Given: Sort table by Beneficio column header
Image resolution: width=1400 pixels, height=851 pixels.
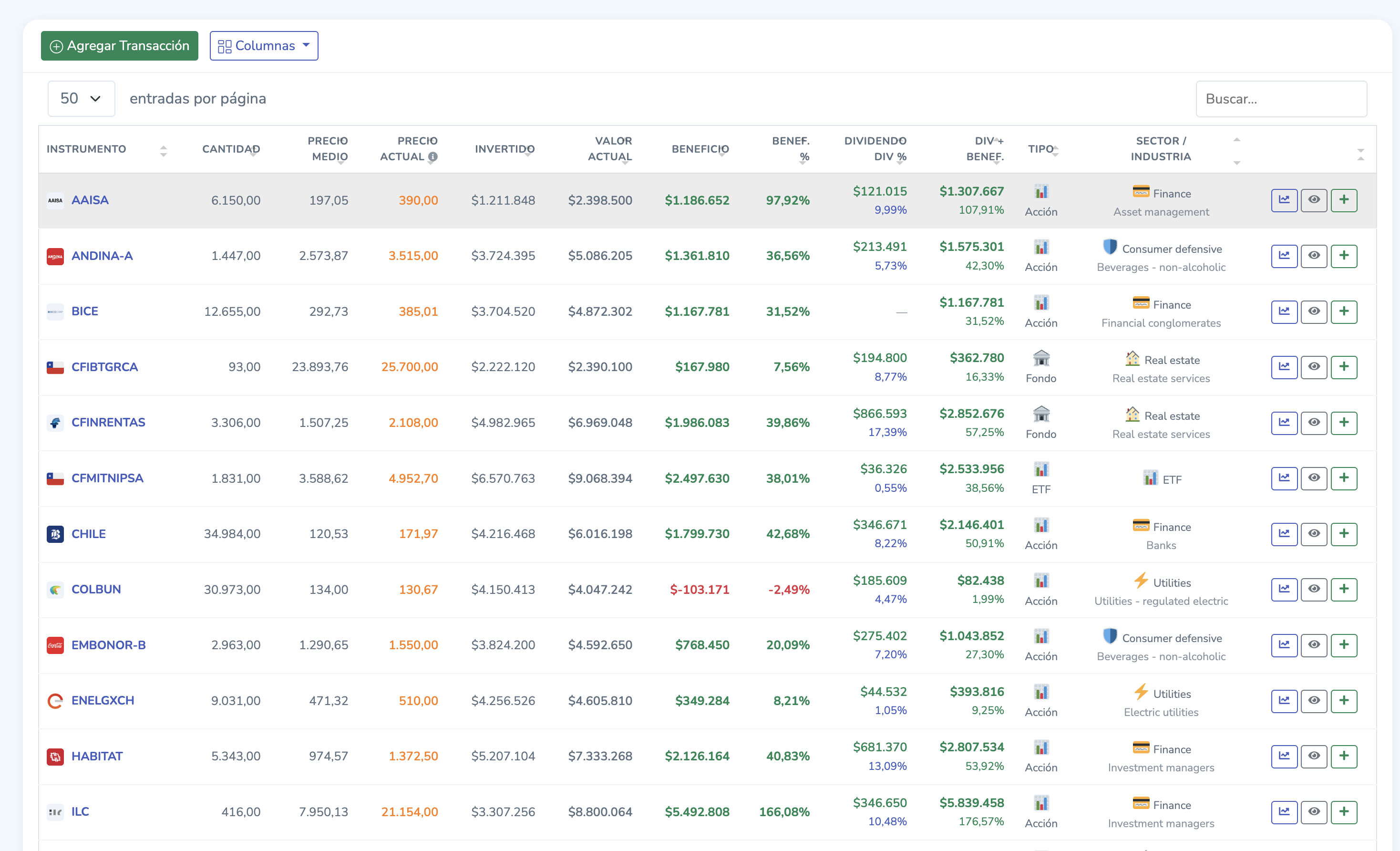Looking at the screenshot, I should click(700, 149).
